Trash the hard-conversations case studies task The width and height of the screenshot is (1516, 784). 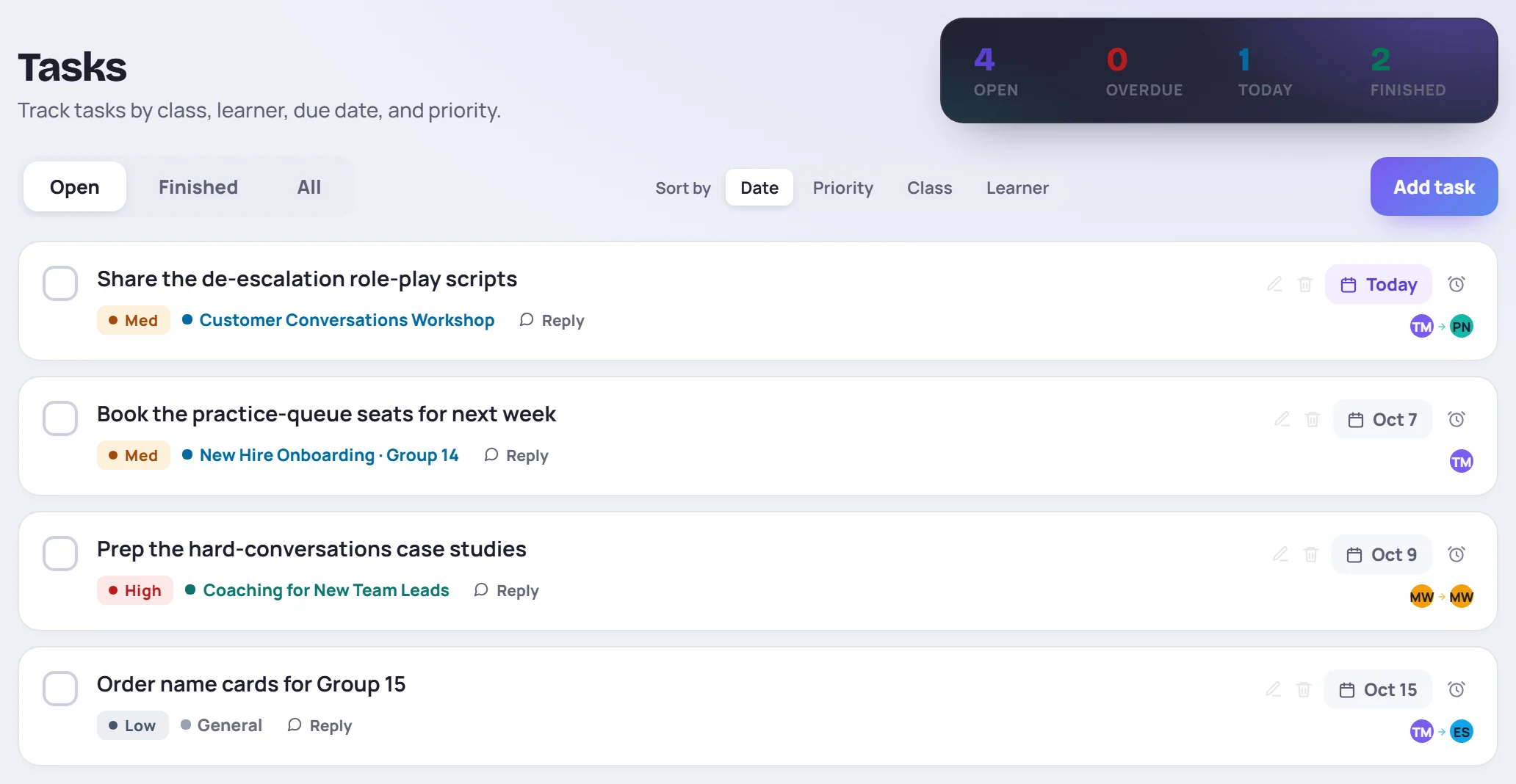pyautogui.click(x=1311, y=554)
